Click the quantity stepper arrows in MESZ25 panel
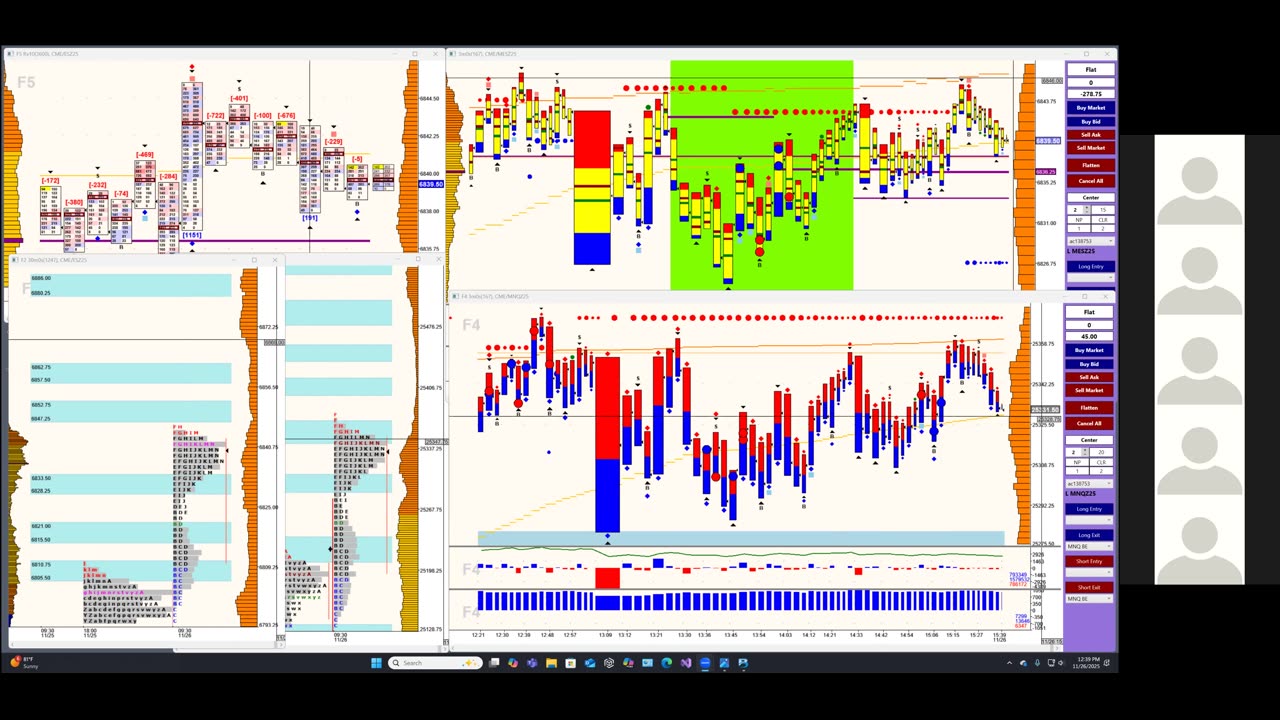This screenshot has width=1280, height=720. point(1088,210)
